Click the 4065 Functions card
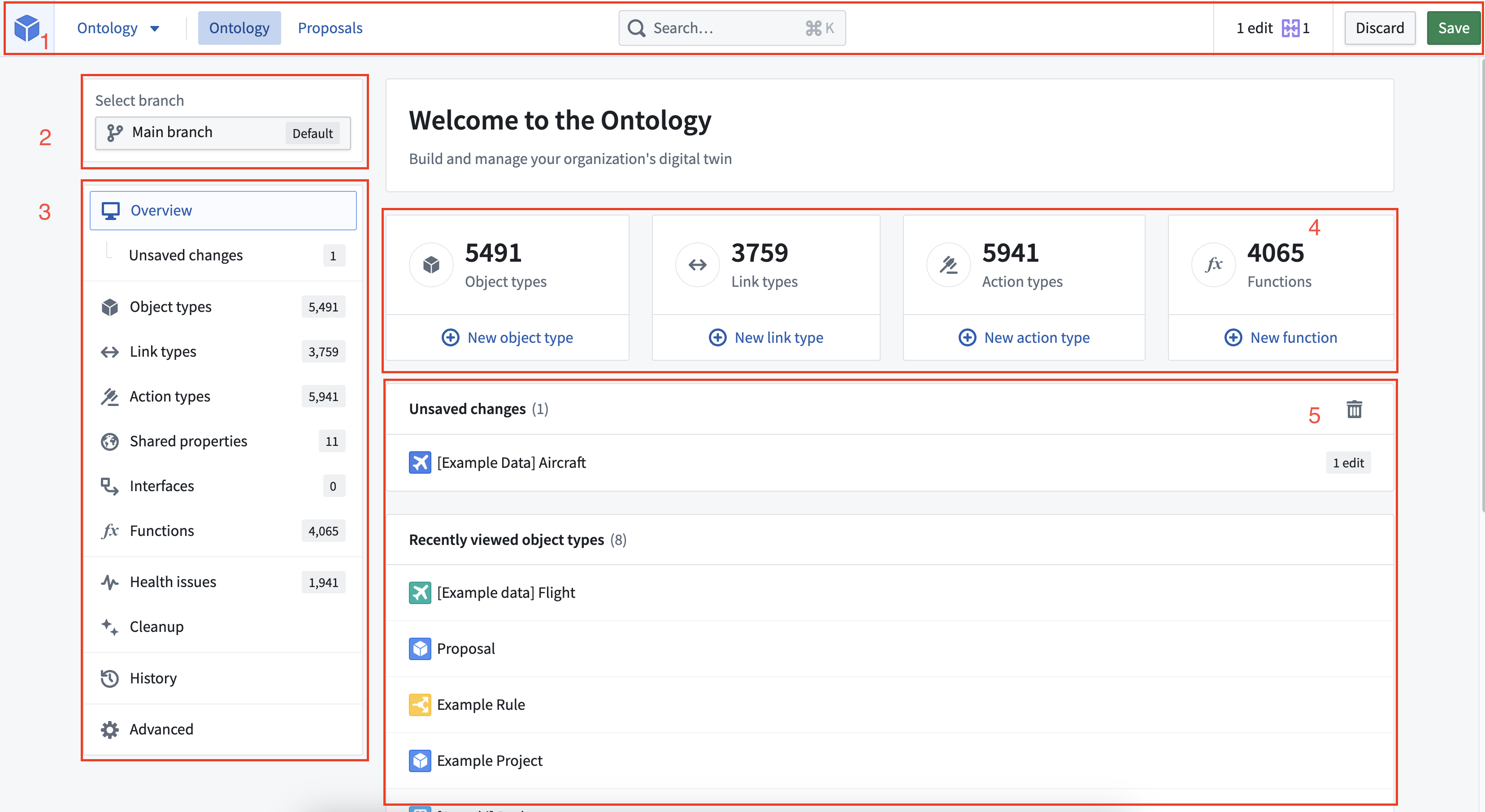This screenshot has height=812, width=1485. (1281, 264)
